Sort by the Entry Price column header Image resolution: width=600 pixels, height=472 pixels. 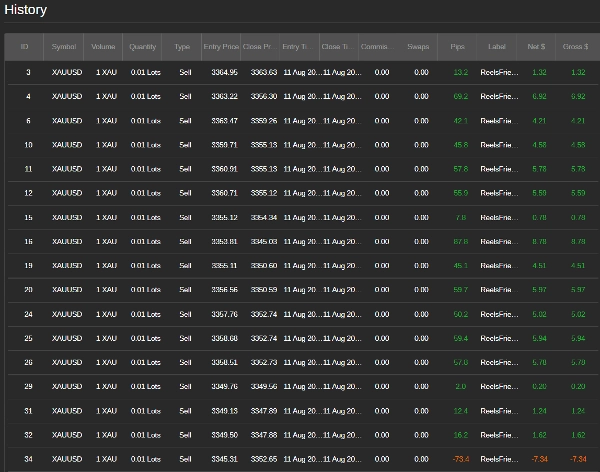221,46
